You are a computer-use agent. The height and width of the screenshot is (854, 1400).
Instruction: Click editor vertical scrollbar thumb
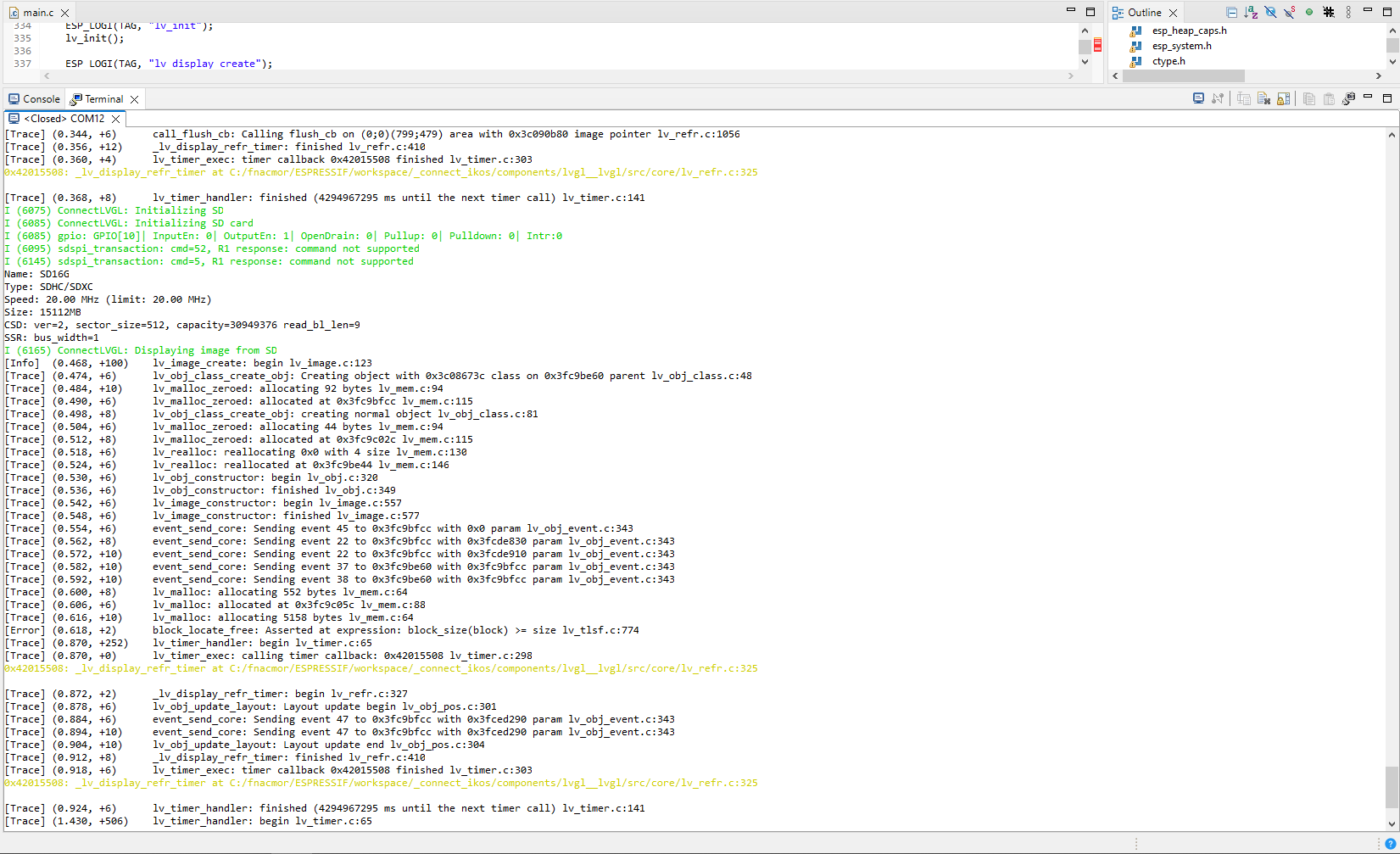1085,47
